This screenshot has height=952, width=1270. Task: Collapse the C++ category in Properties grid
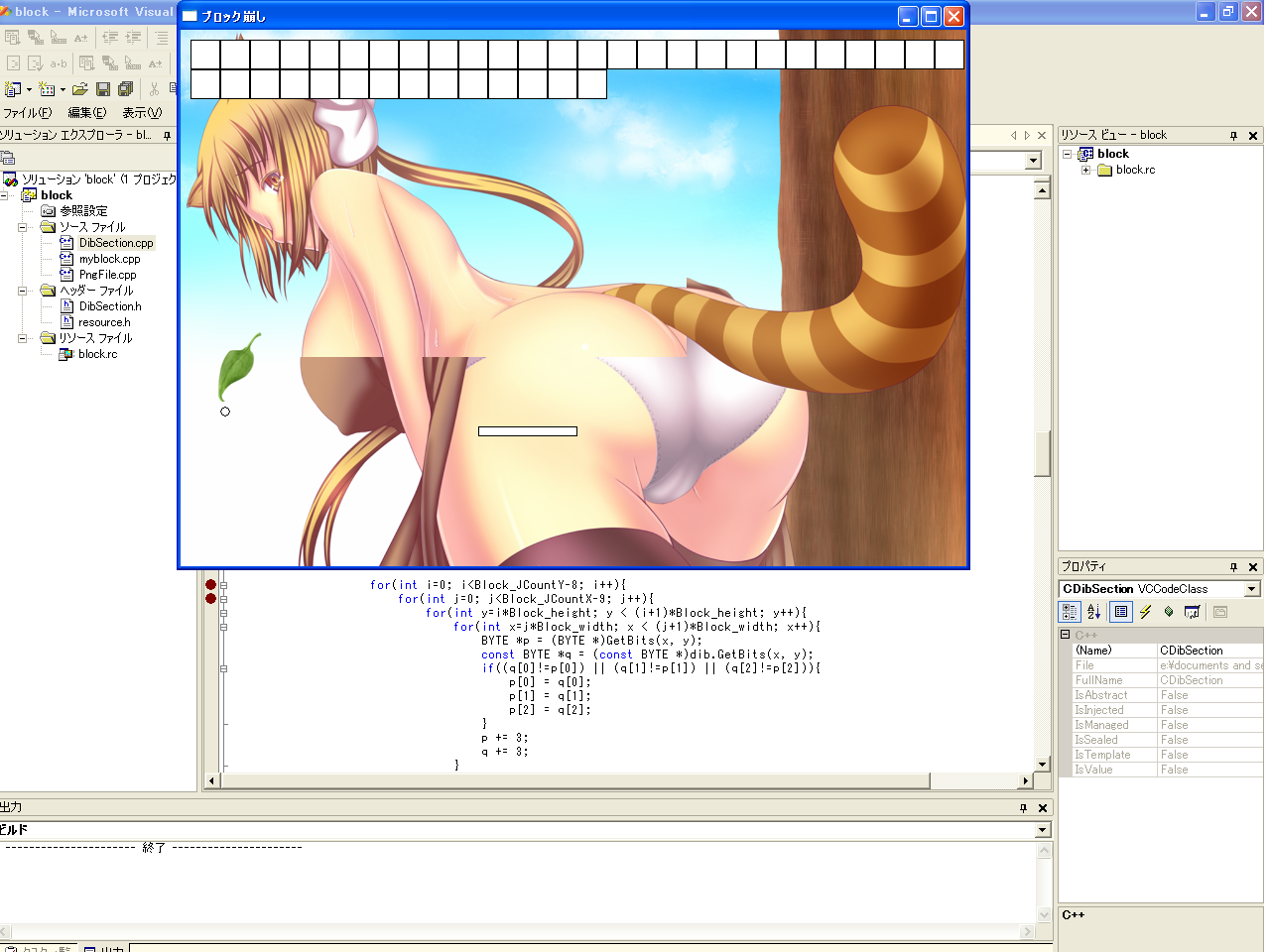click(1065, 634)
